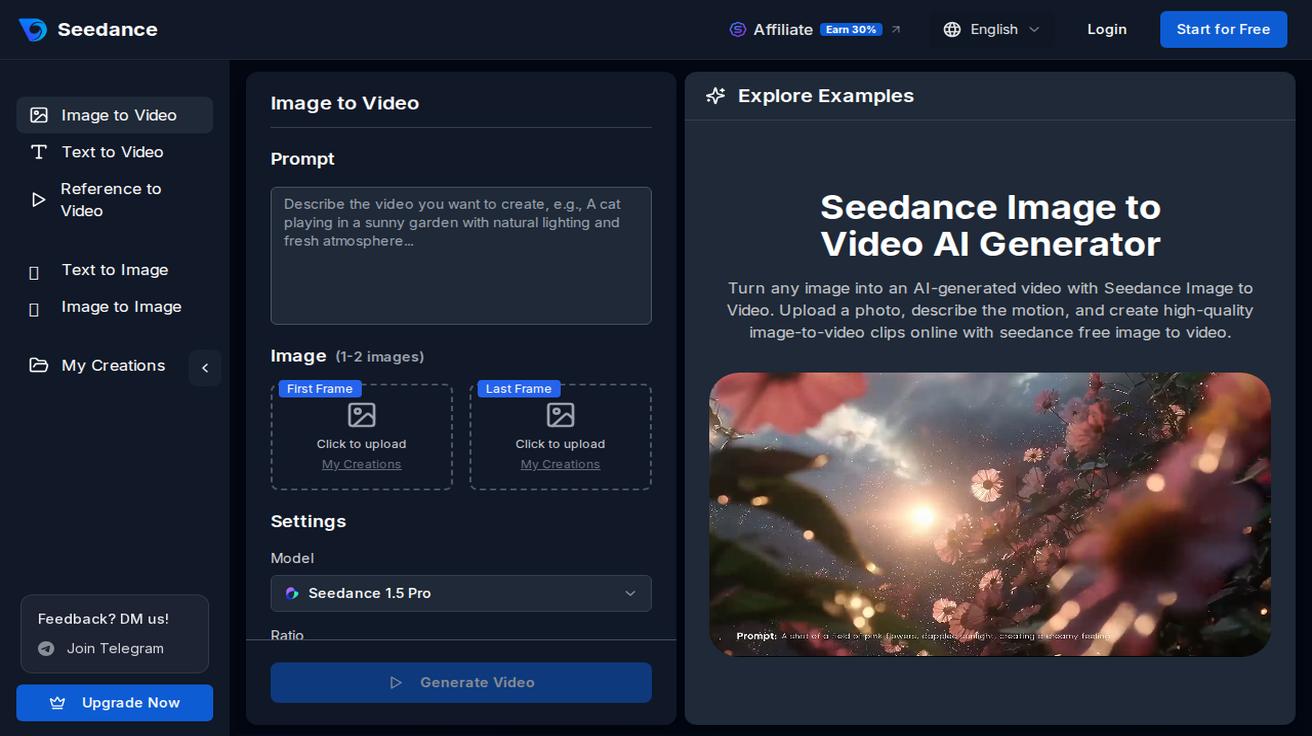This screenshot has width=1312, height=736.
Task: Click the Last Frame label tag
Action: point(519,389)
